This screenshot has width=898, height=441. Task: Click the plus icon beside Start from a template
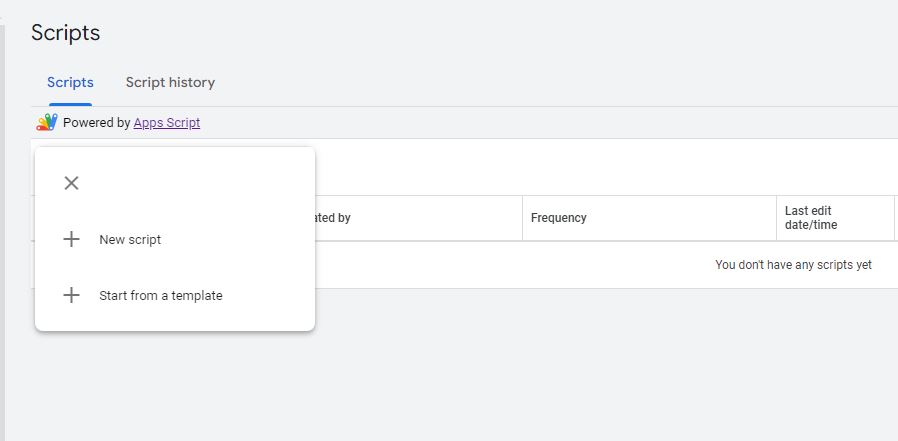click(71, 296)
